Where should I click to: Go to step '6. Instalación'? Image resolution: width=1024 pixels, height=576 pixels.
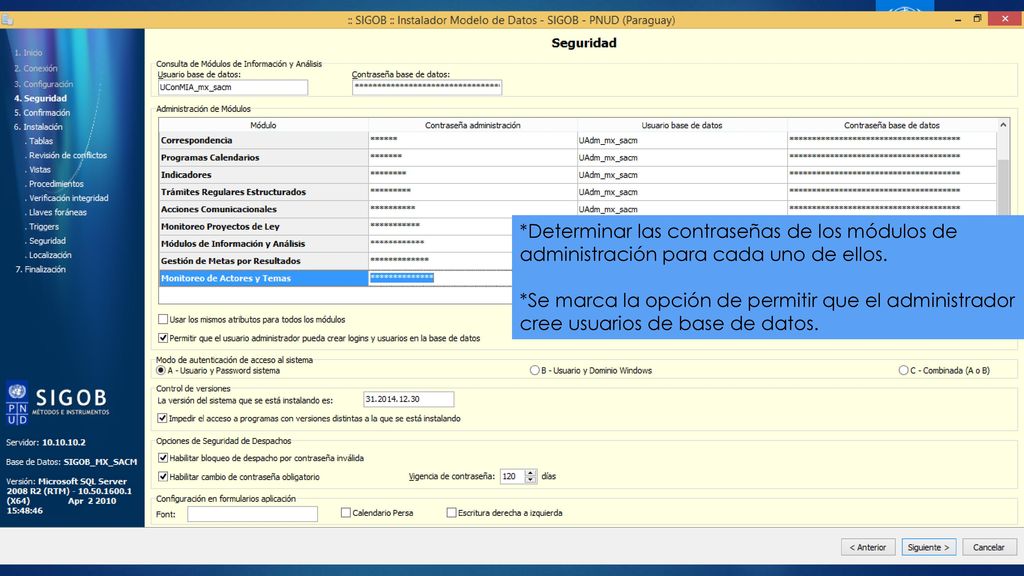coord(39,127)
